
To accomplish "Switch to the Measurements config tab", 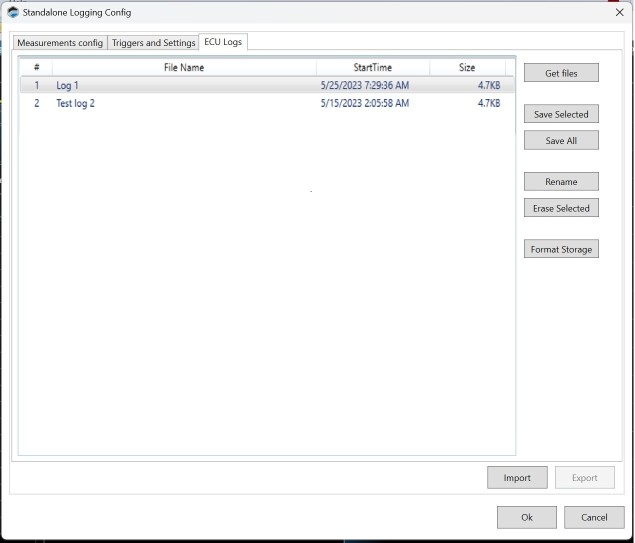I will click(x=60, y=43).
